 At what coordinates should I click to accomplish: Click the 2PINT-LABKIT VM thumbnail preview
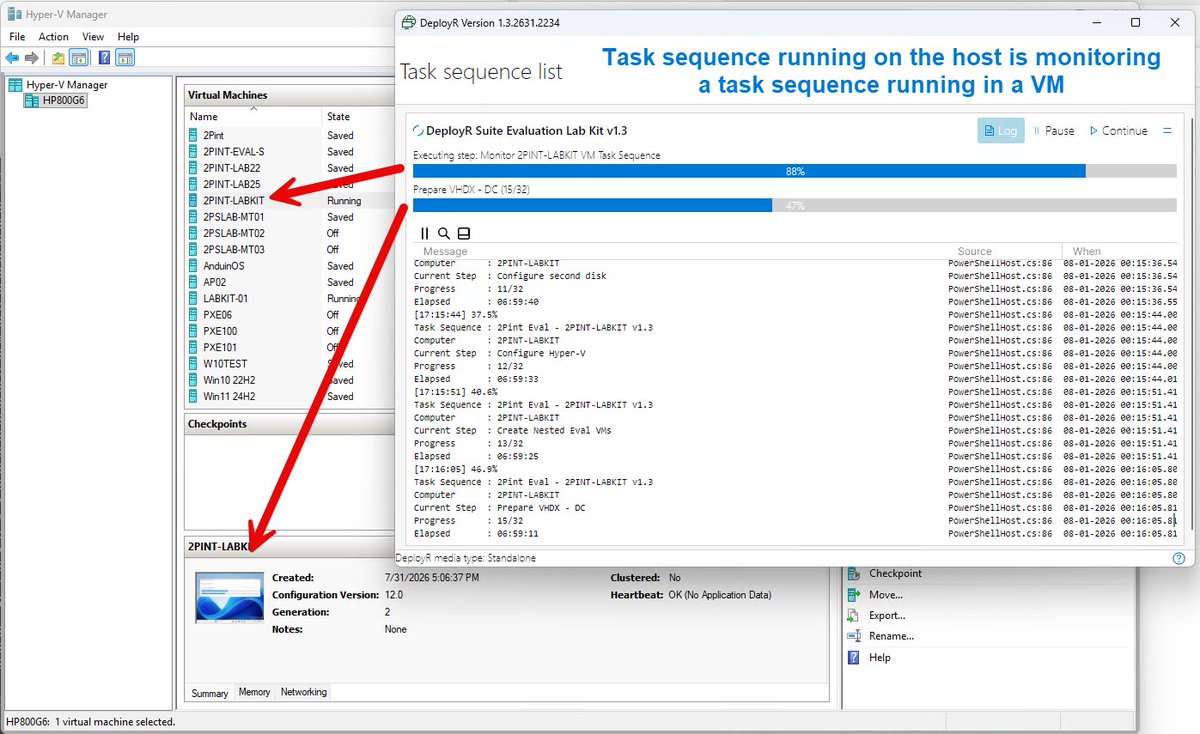pyautogui.click(x=230, y=598)
